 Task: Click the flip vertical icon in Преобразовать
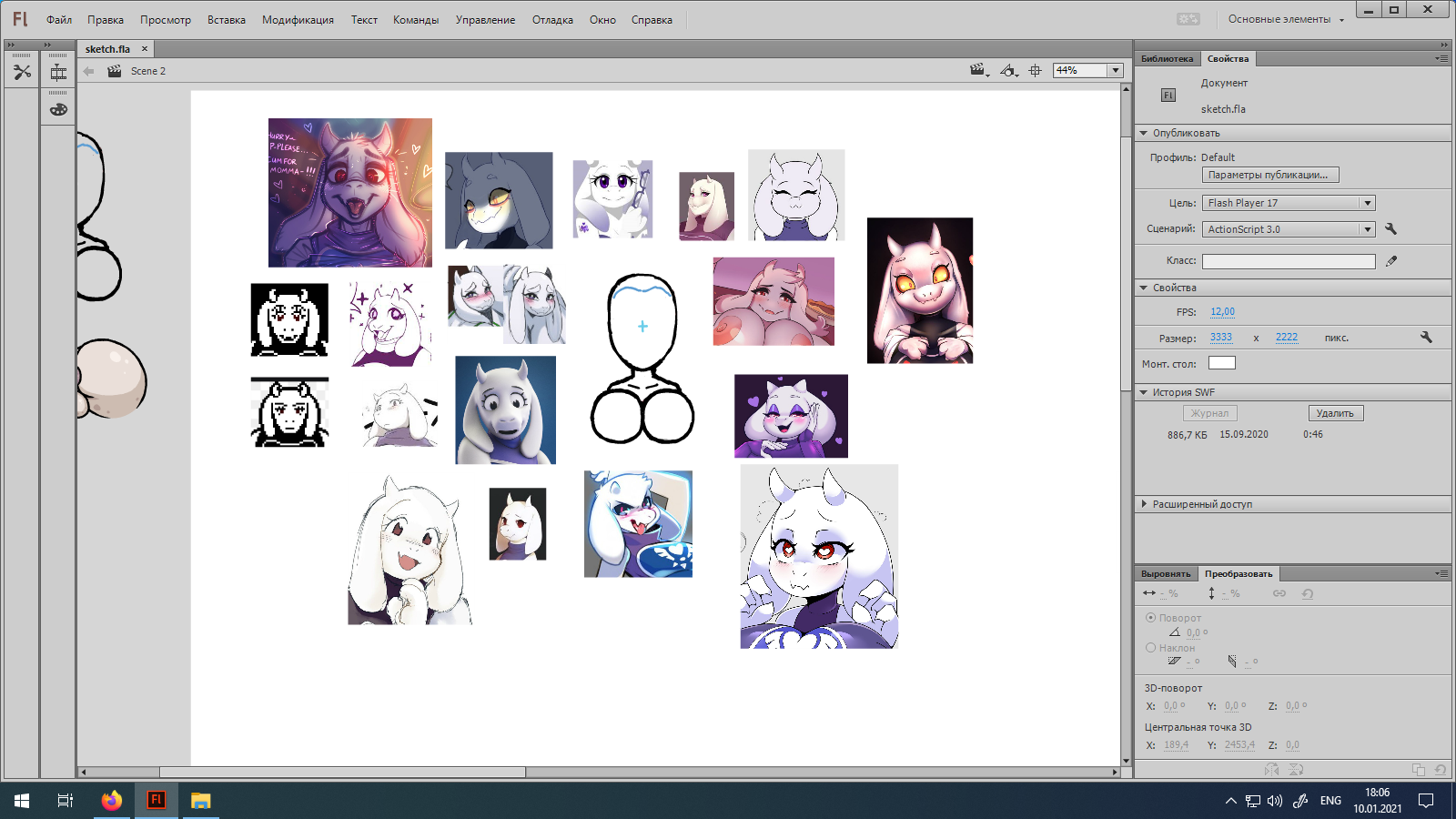[x=1296, y=770]
